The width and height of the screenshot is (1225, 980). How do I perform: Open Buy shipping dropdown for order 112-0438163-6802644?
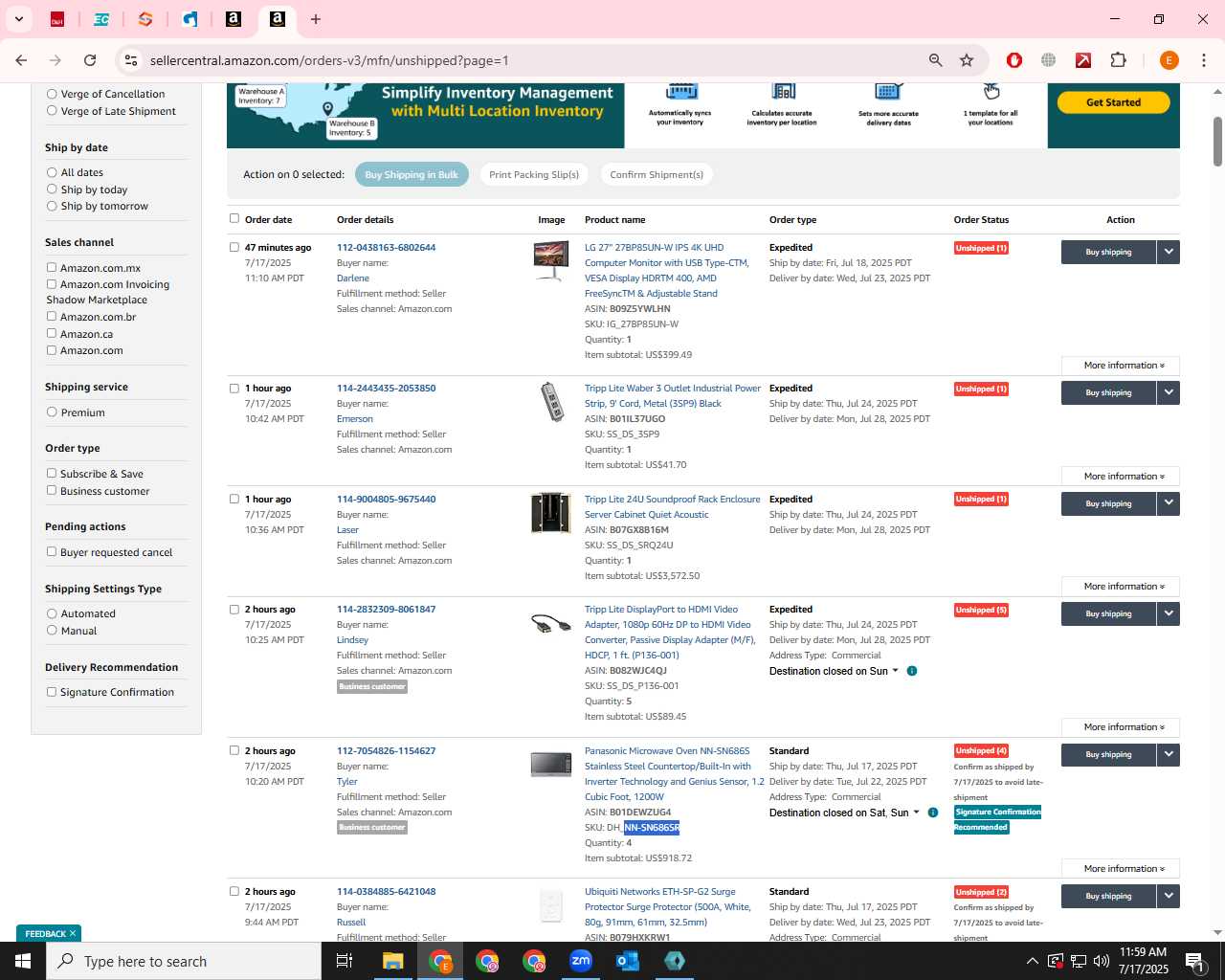click(x=1169, y=252)
